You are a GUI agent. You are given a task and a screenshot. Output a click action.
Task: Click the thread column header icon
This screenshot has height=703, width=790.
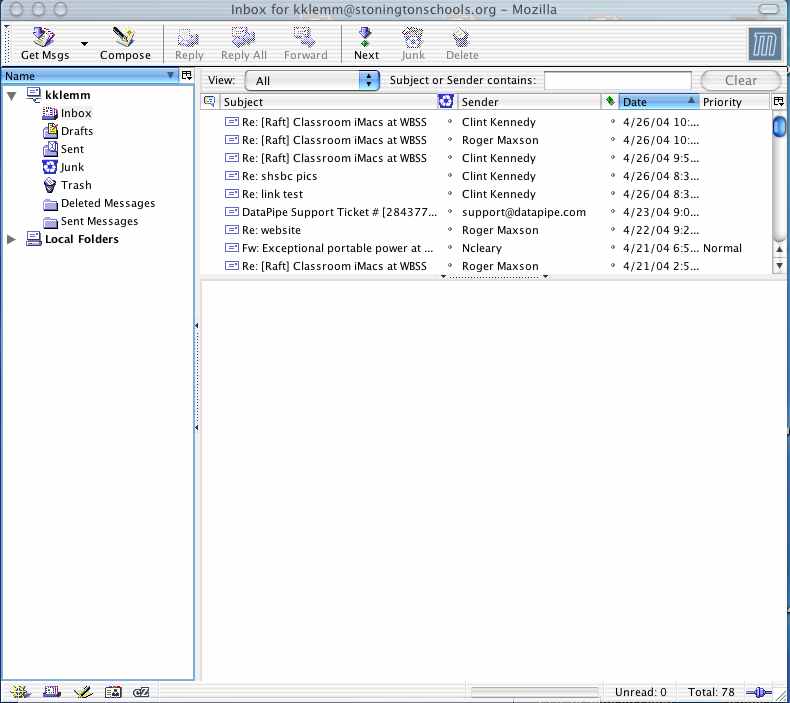(x=209, y=102)
